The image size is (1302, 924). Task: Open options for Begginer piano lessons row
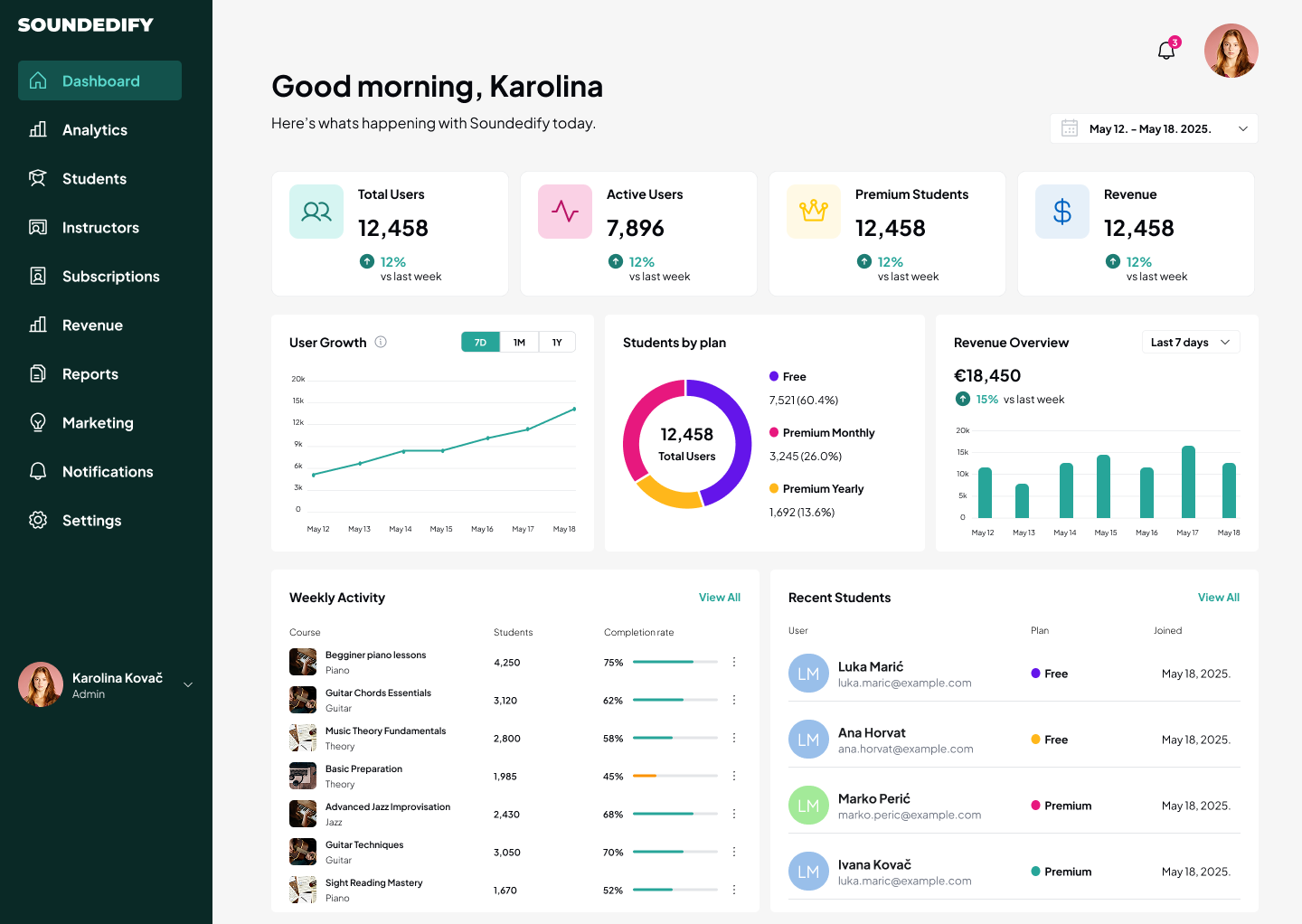click(x=734, y=662)
